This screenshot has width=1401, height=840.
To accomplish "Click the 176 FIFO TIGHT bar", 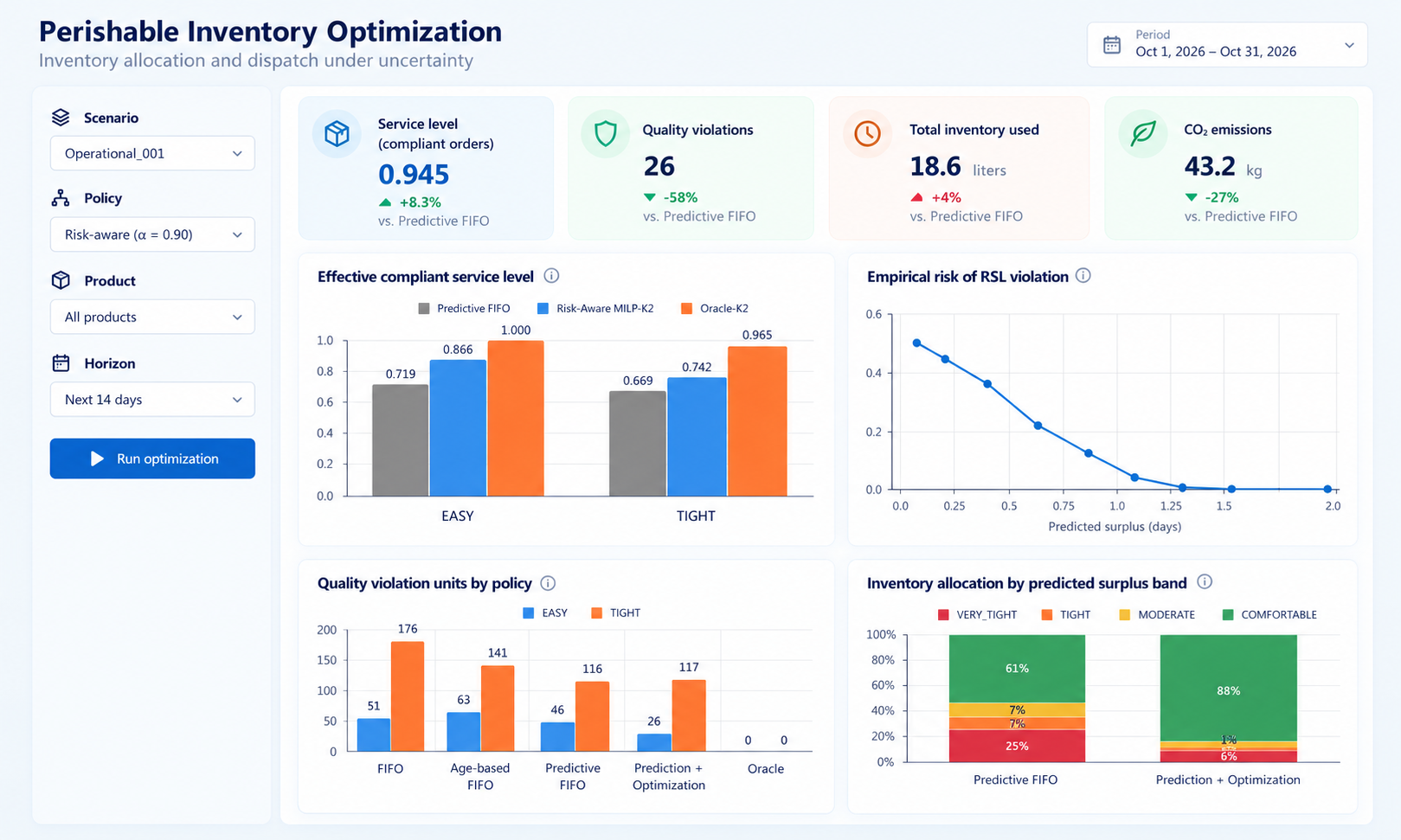I will (x=408, y=696).
